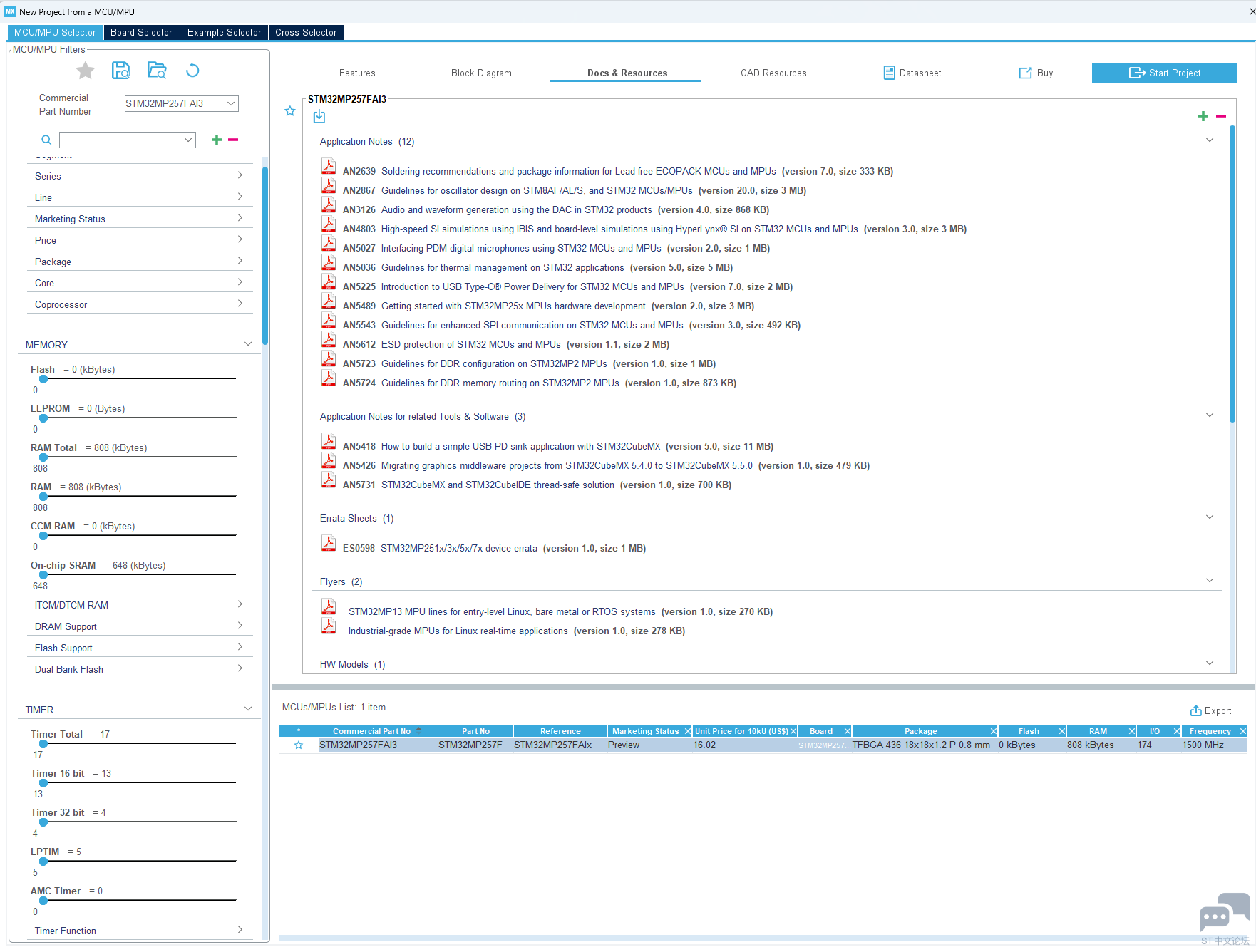The width and height of the screenshot is (1256, 952).
Task: Switch to the Cross Selector tab
Action: click(306, 32)
